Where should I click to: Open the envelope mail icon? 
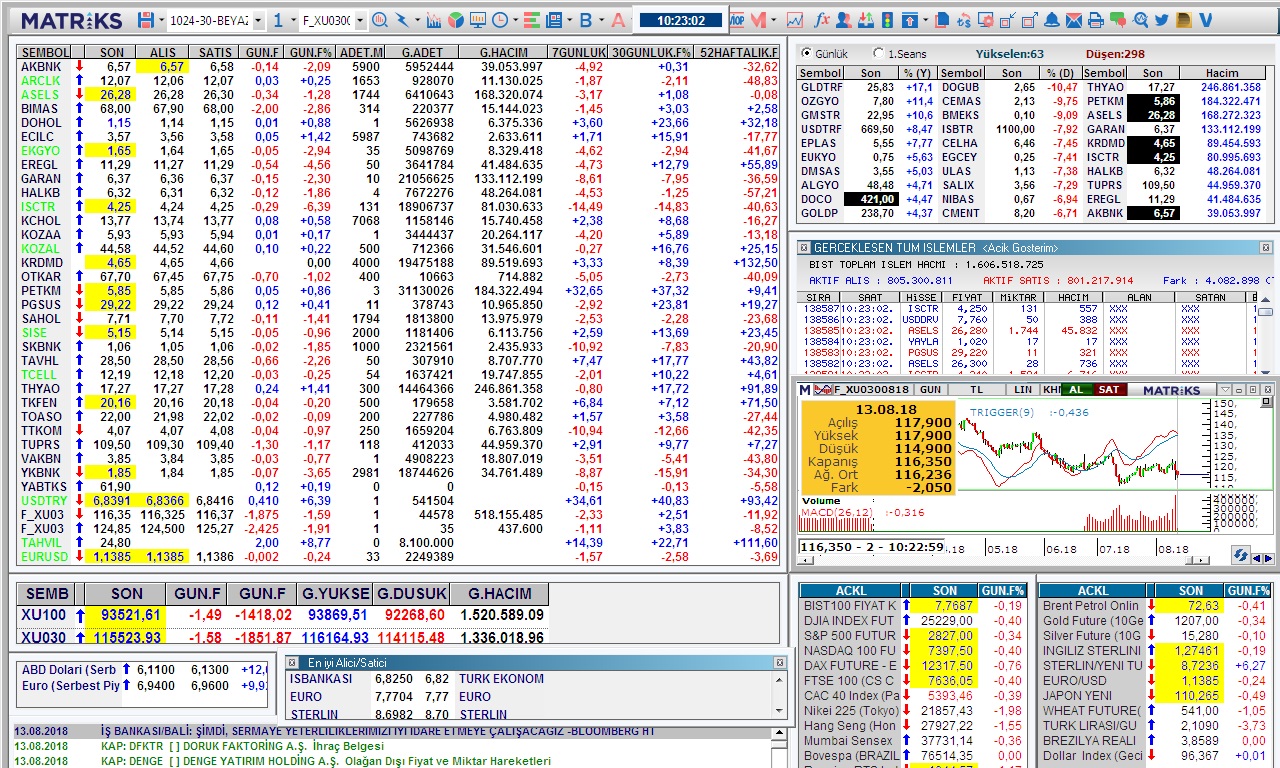[x=1074, y=20]
